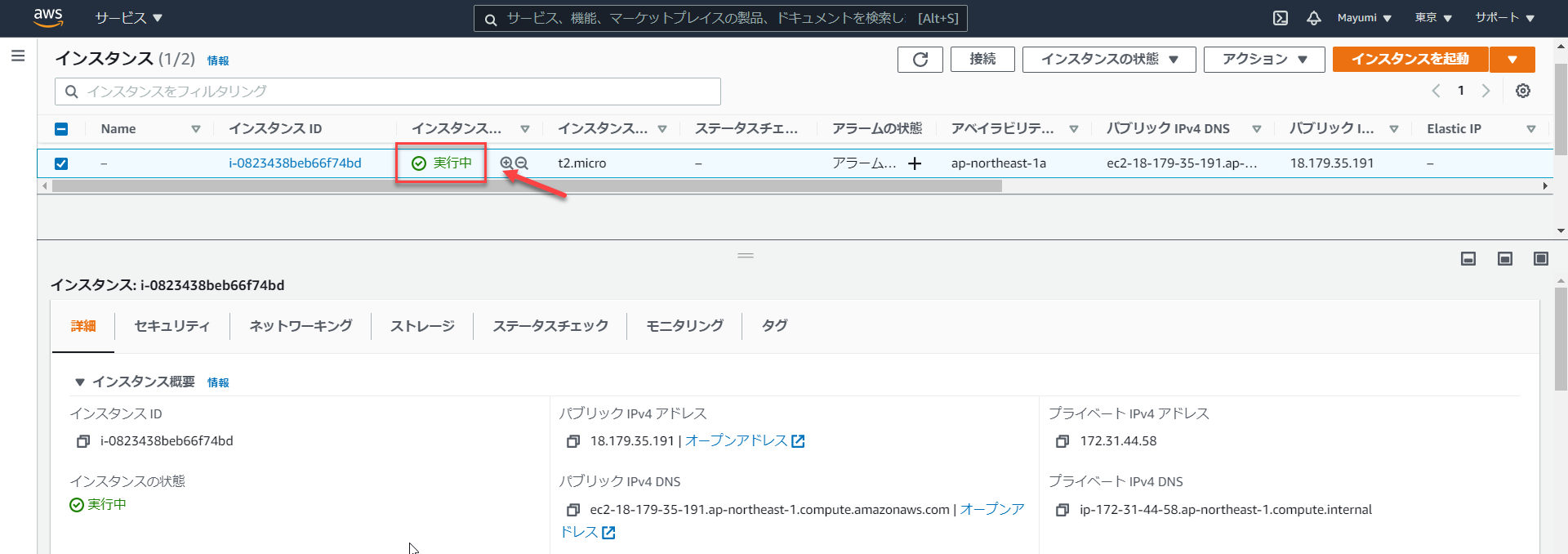Go to the previous page arrow
Screen dimensions: 1568x554
[1436, 91]
